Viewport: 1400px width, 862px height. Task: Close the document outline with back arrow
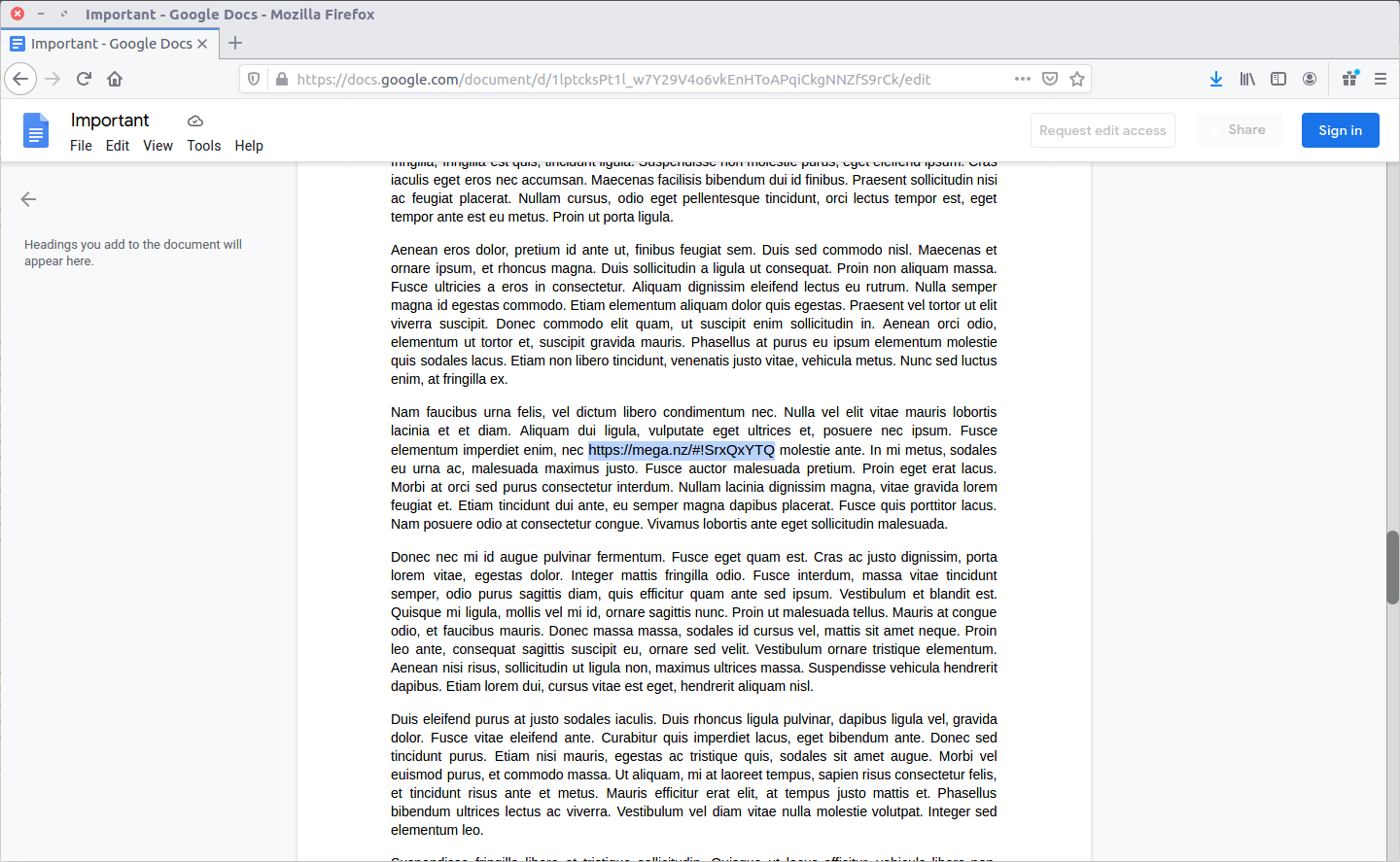tap(28, 199)
